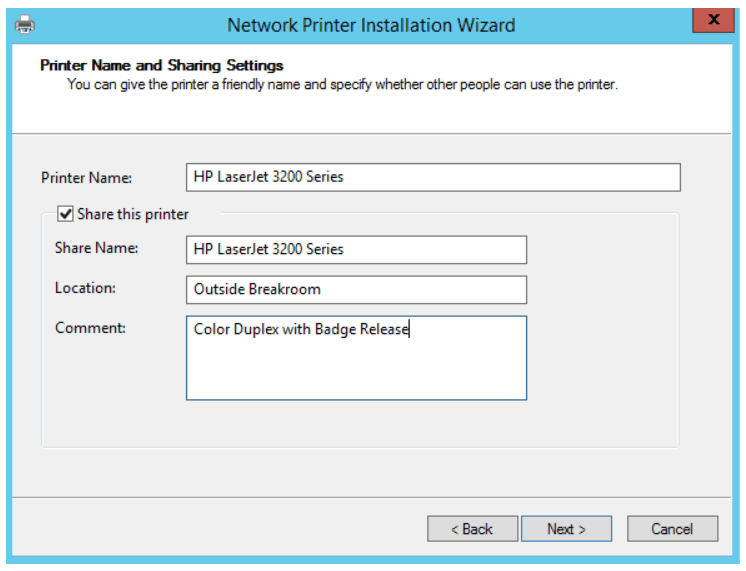Uncheck the Share this printer checkbox
This screenshot has height=571, width=746.
[65, 214]
